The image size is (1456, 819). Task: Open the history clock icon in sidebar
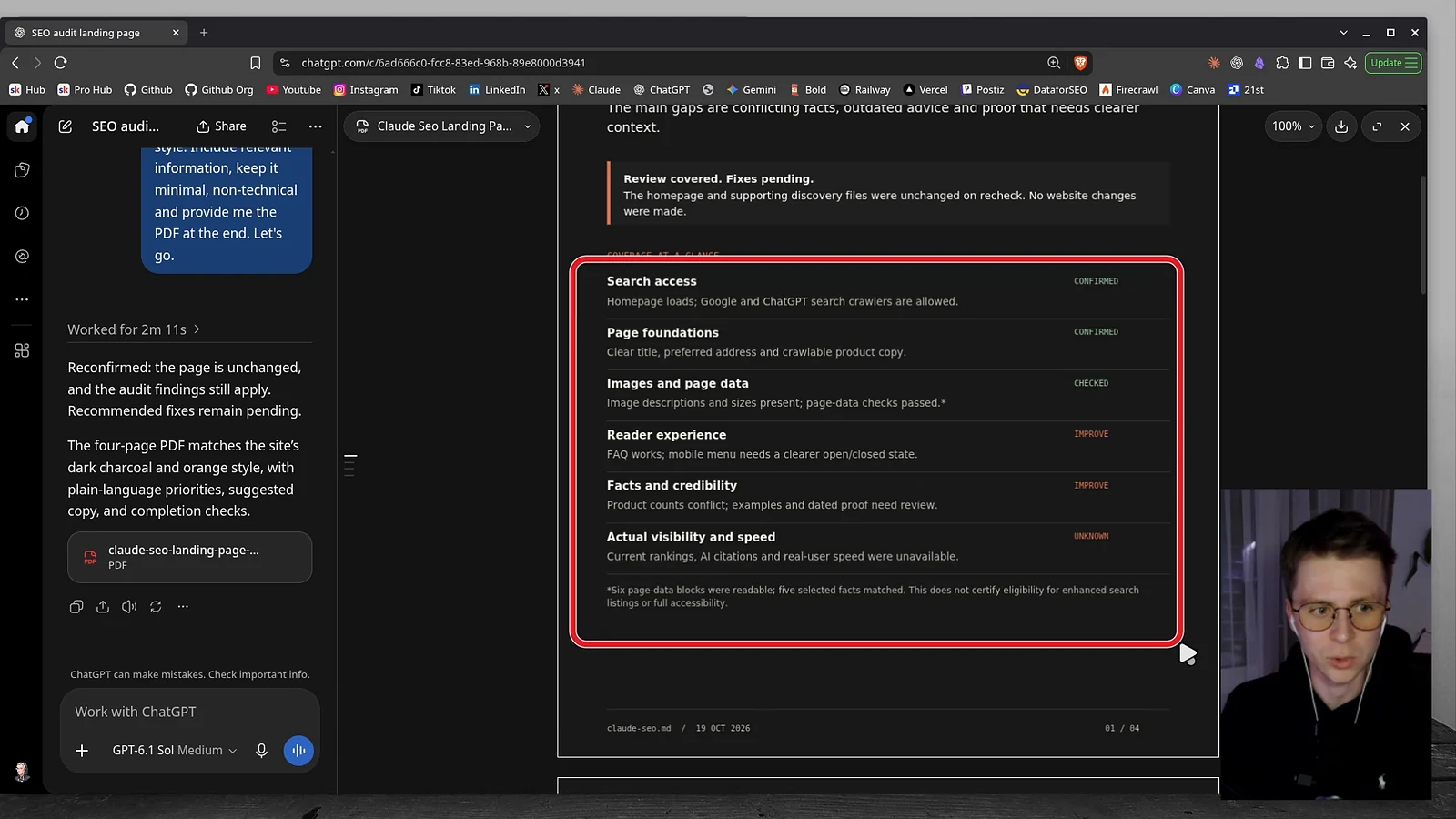click(22, 213)
